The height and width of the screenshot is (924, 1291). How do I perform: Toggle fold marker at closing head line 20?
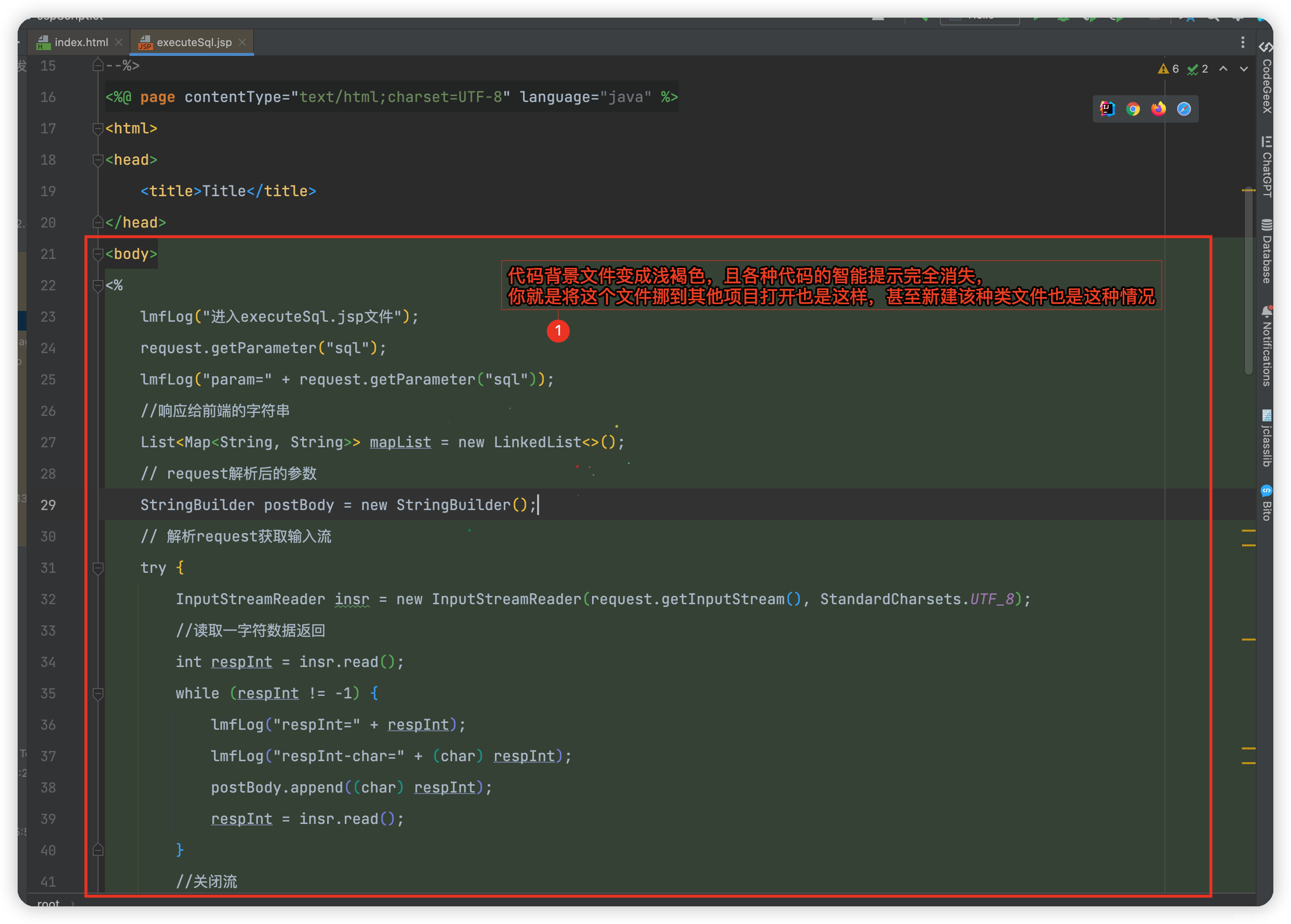(x=98, y=223)
